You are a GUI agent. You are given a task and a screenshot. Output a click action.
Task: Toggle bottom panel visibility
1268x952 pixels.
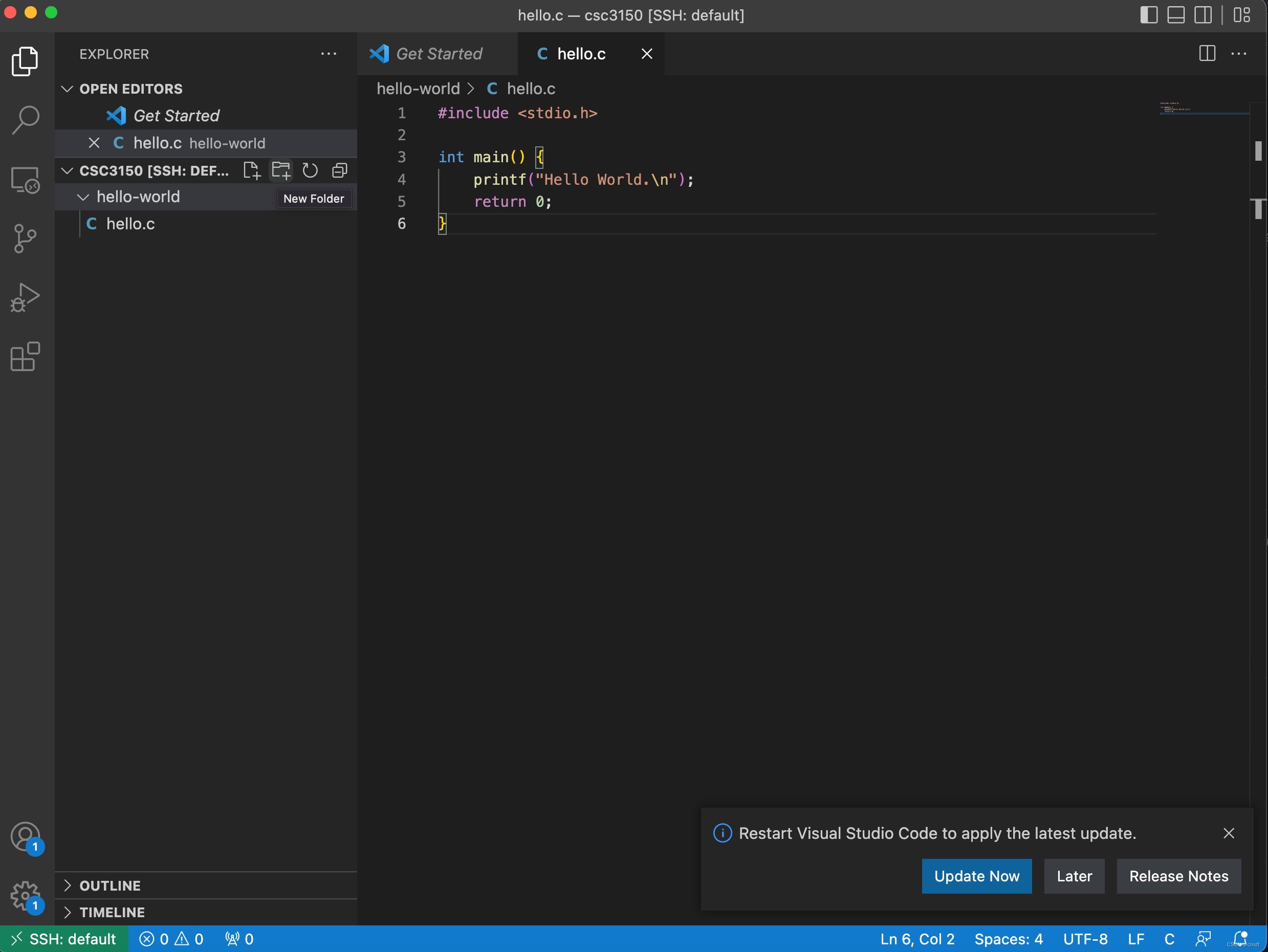click(1176, 15)
